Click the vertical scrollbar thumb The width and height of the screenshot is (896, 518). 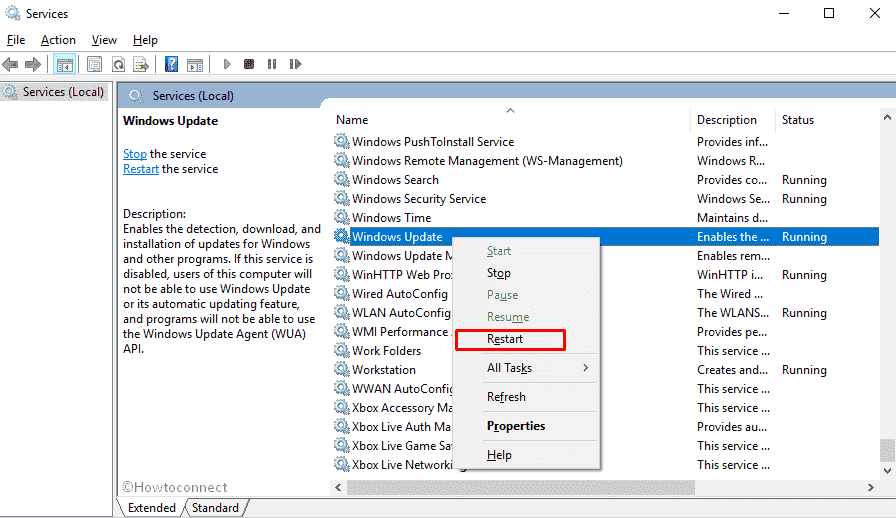[887, 450]
